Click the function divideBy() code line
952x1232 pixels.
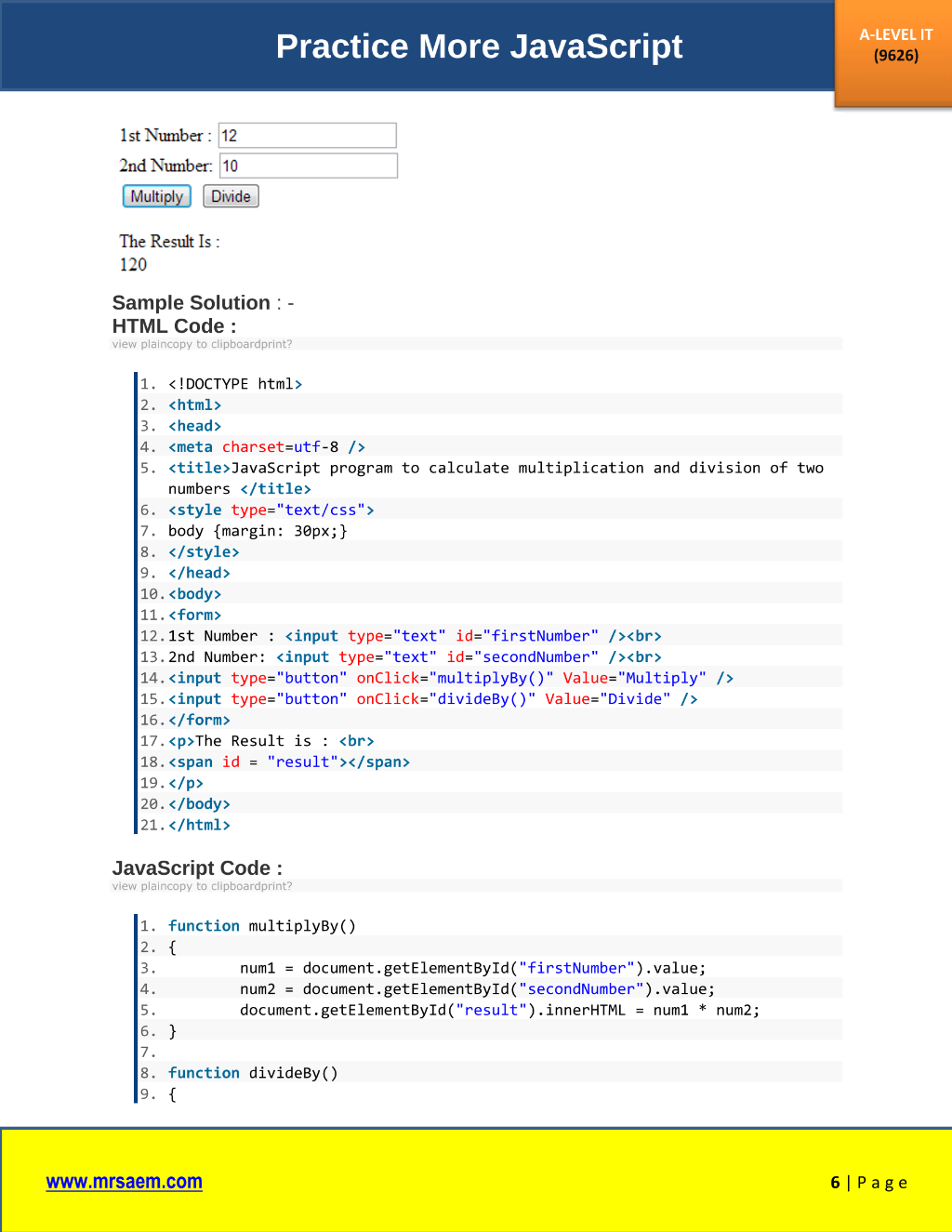[491, 1073]
